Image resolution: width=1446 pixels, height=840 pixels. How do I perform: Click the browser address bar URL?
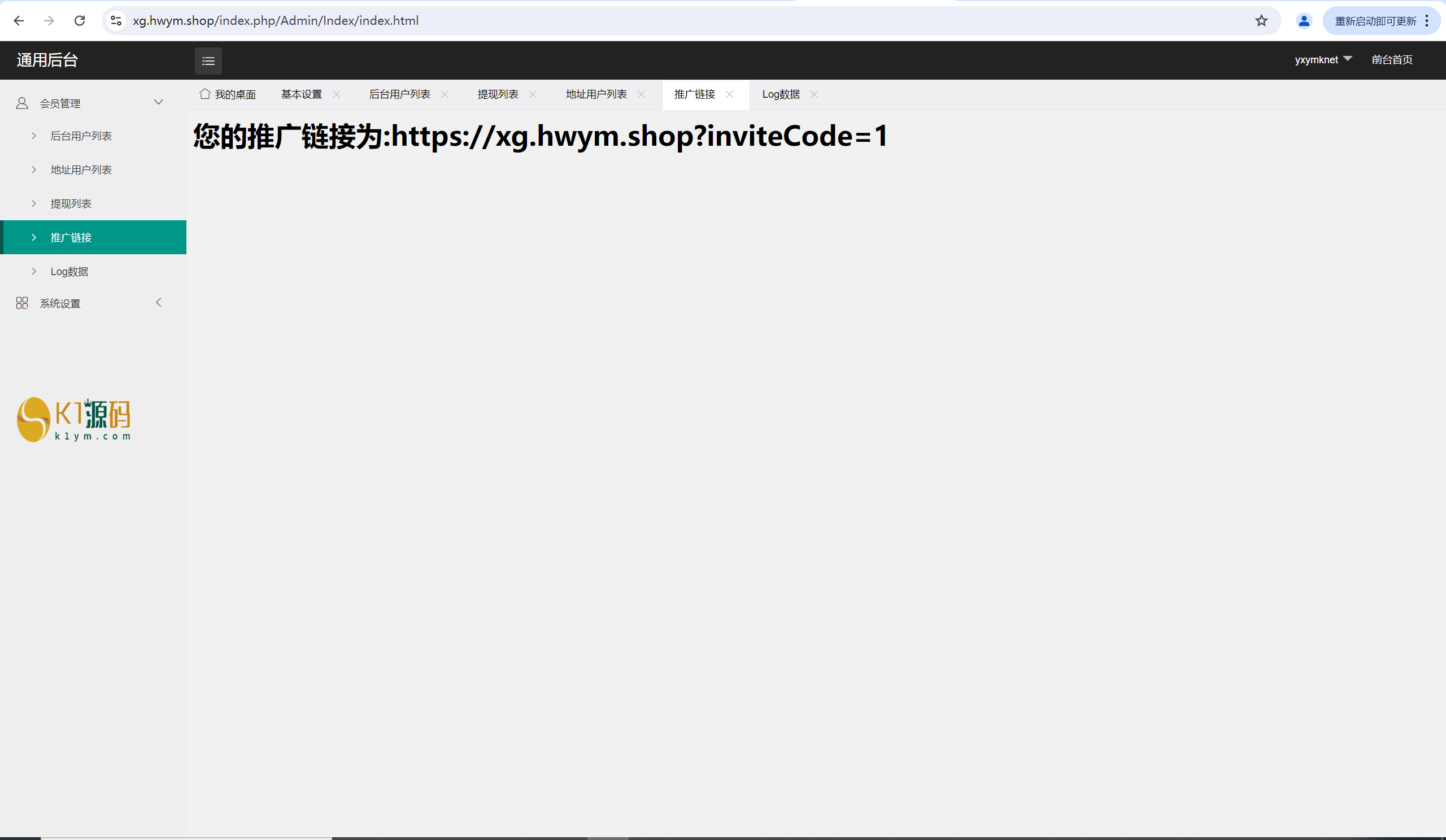click(276, 21)
